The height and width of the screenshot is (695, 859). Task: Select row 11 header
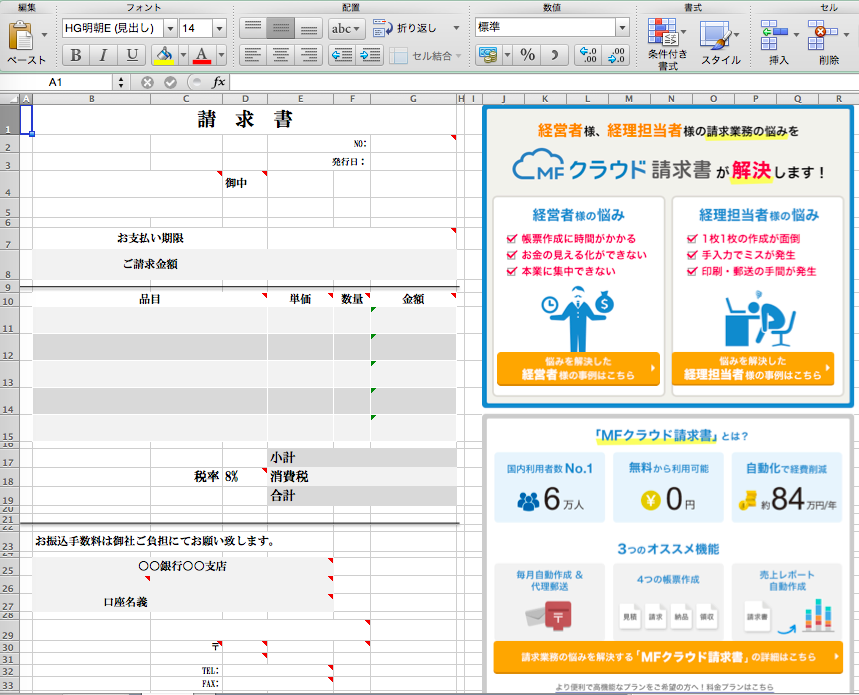[9, 320]
